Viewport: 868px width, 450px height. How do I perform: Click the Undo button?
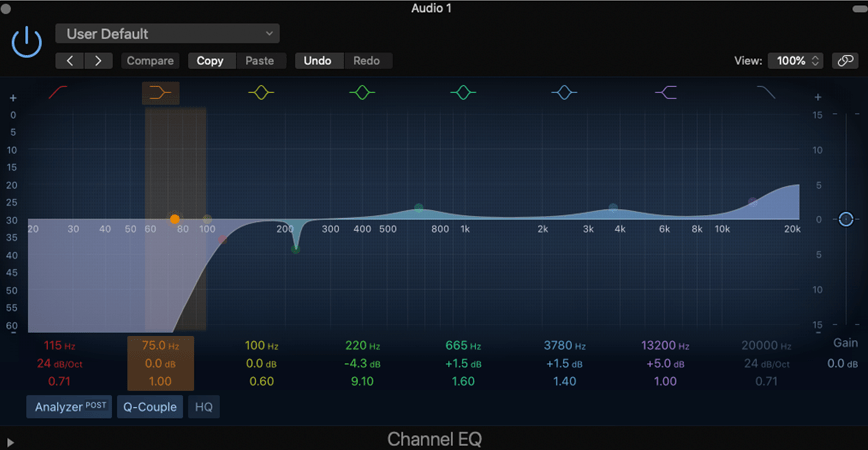pos(317,61)
